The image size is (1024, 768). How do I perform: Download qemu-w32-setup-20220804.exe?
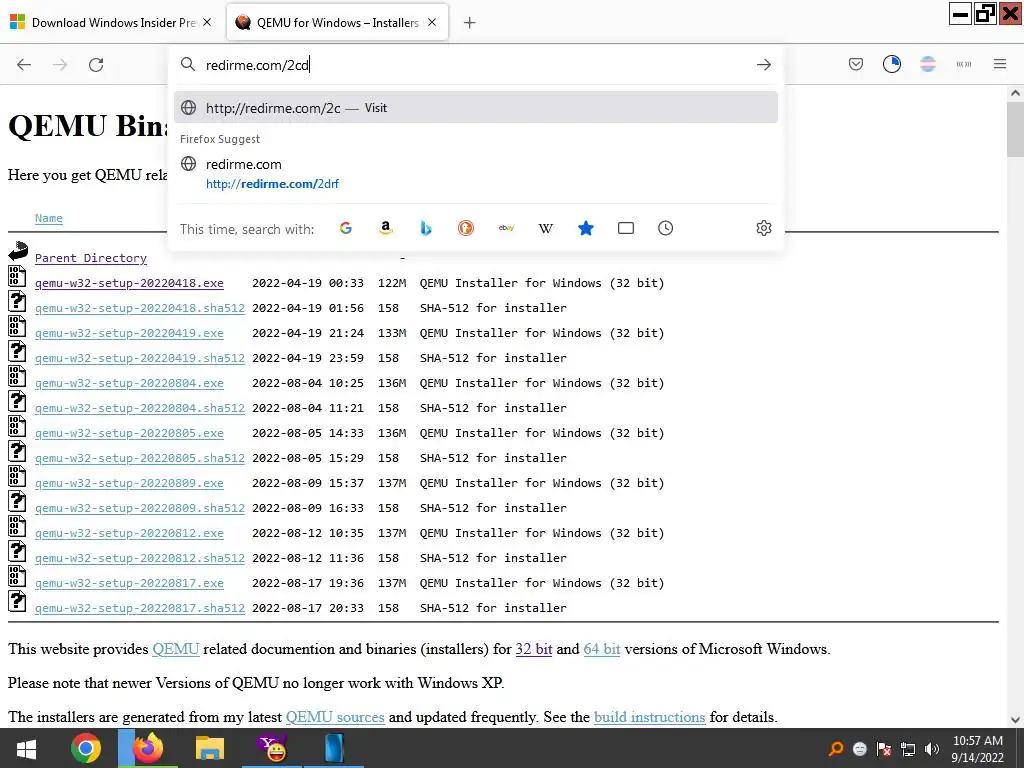tap(129, 383)
